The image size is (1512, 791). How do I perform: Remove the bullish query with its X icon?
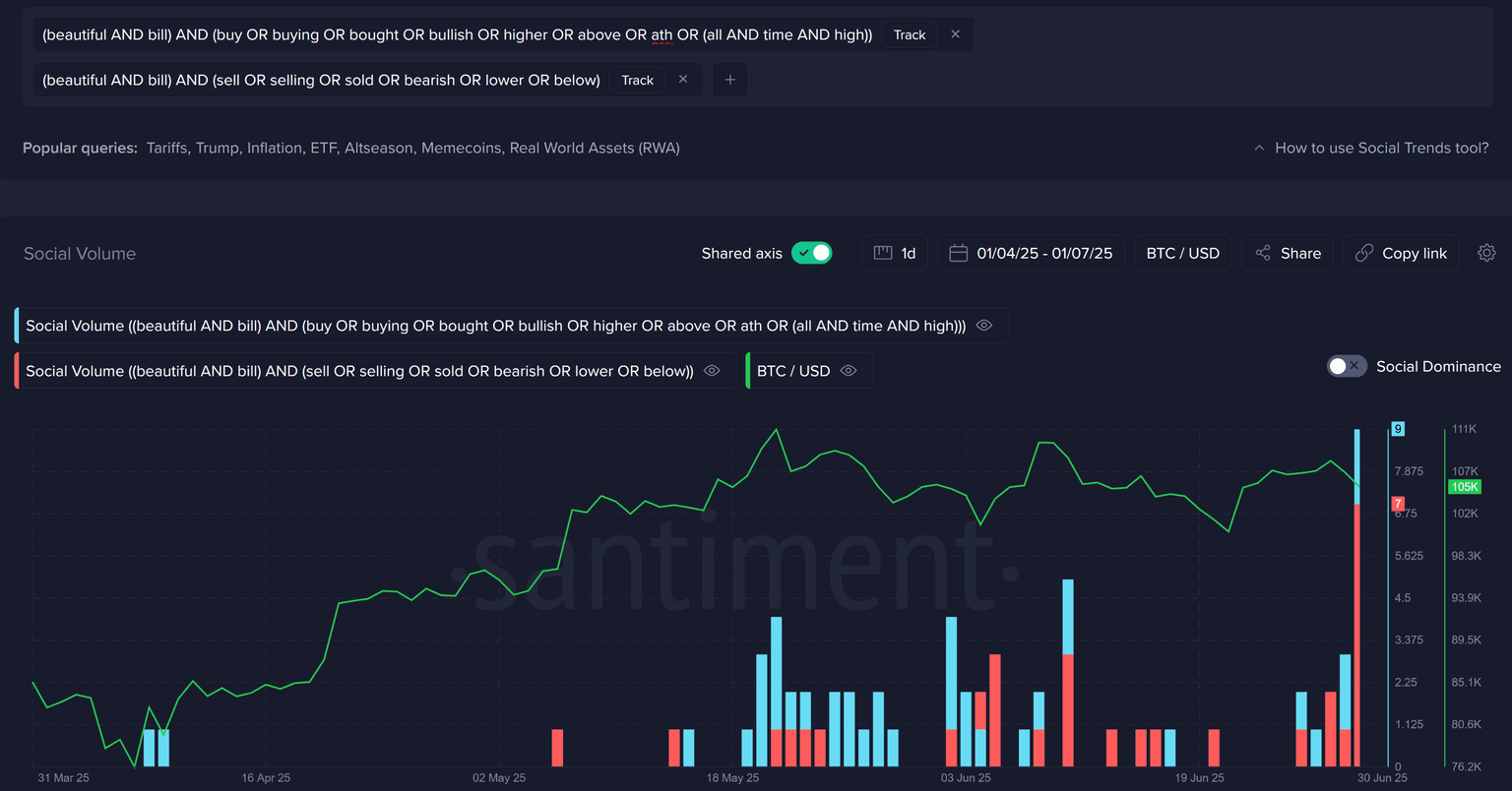[x=955, y=34]
